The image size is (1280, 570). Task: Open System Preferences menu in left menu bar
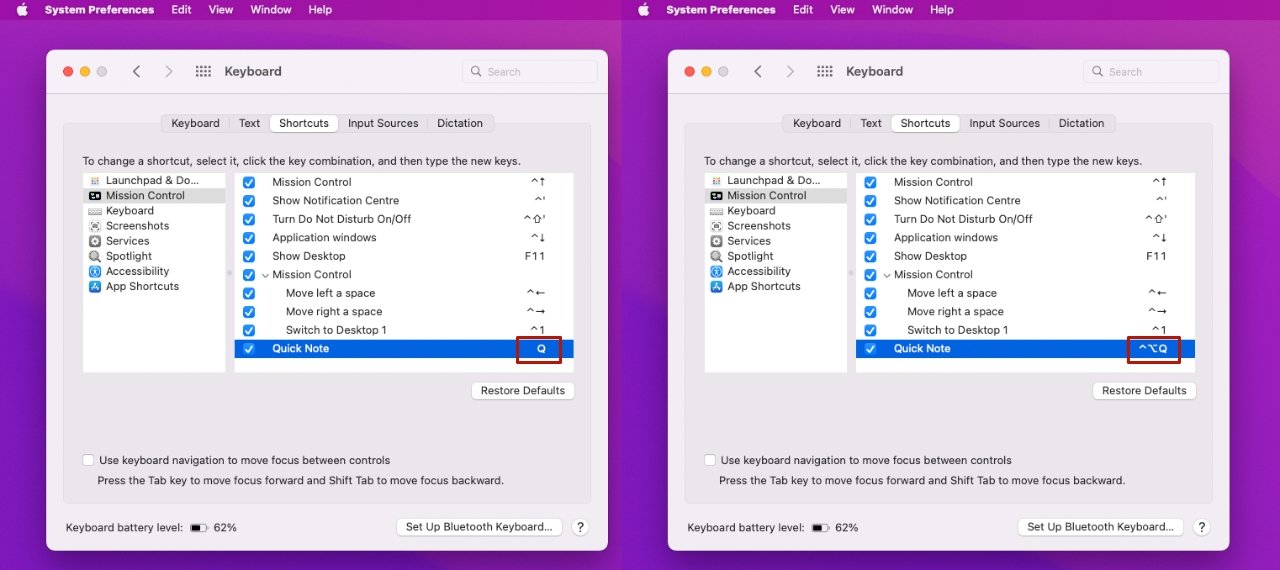coord(99,9)
